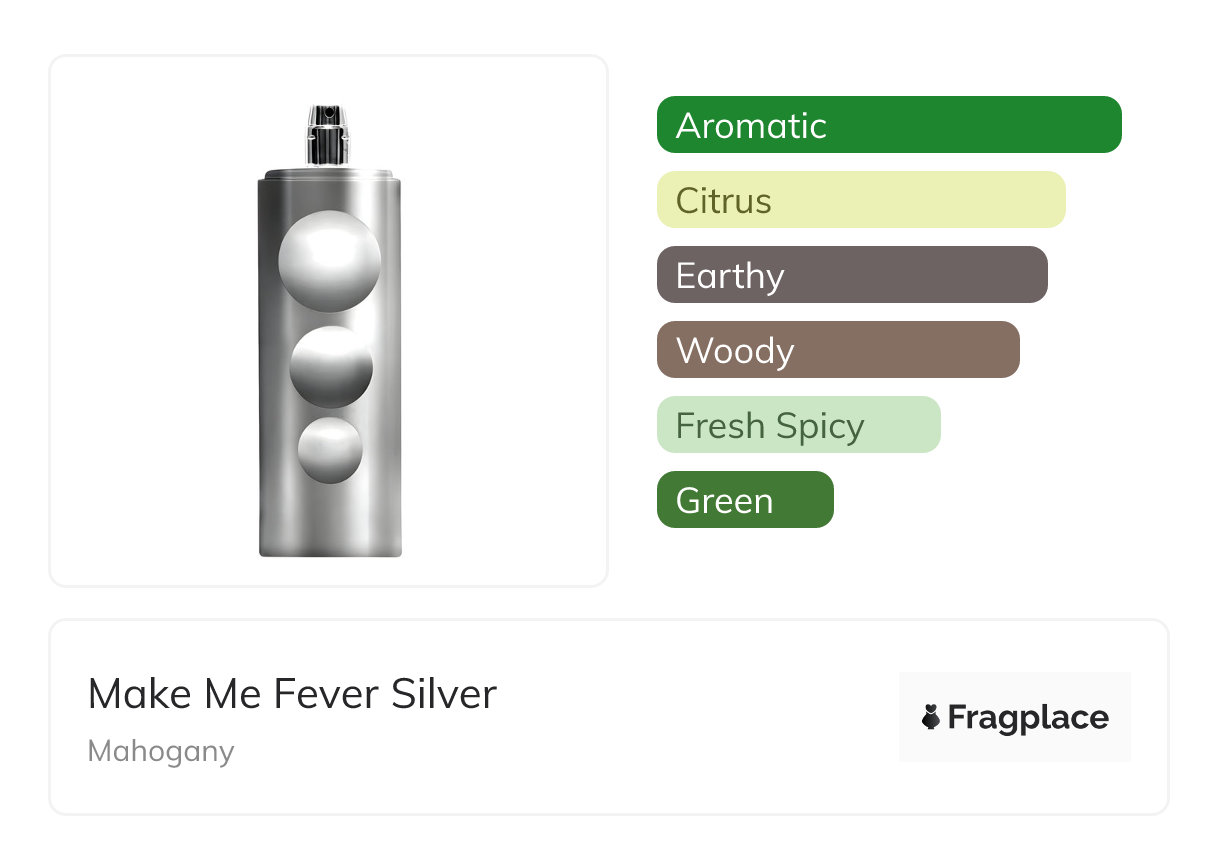The image size is (1218, 864).
Task: Select the smallest bottom sphere on the bottle
Action: pyautogui.click(x=330, y=450)
